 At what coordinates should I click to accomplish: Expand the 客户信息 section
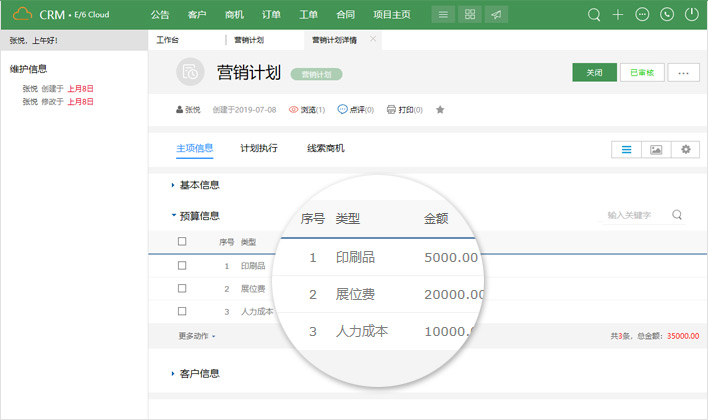point(199,374)
